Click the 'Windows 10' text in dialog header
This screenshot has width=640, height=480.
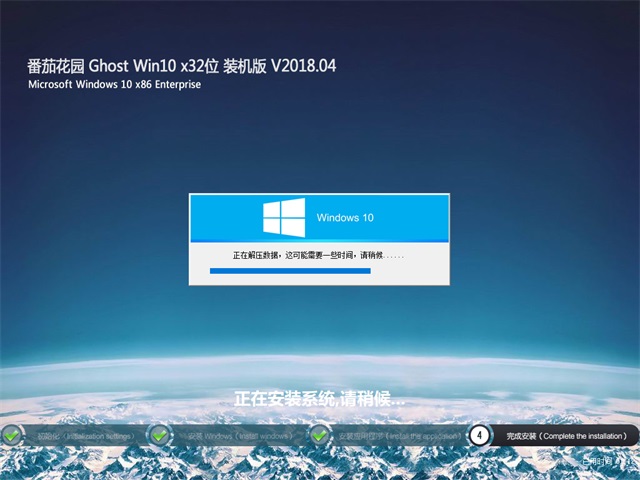point(345,218)
